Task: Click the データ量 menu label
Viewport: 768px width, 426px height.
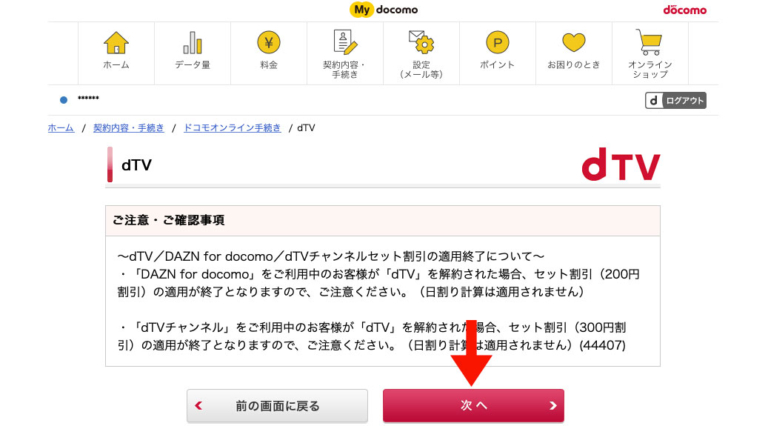Action: point(192,65)
